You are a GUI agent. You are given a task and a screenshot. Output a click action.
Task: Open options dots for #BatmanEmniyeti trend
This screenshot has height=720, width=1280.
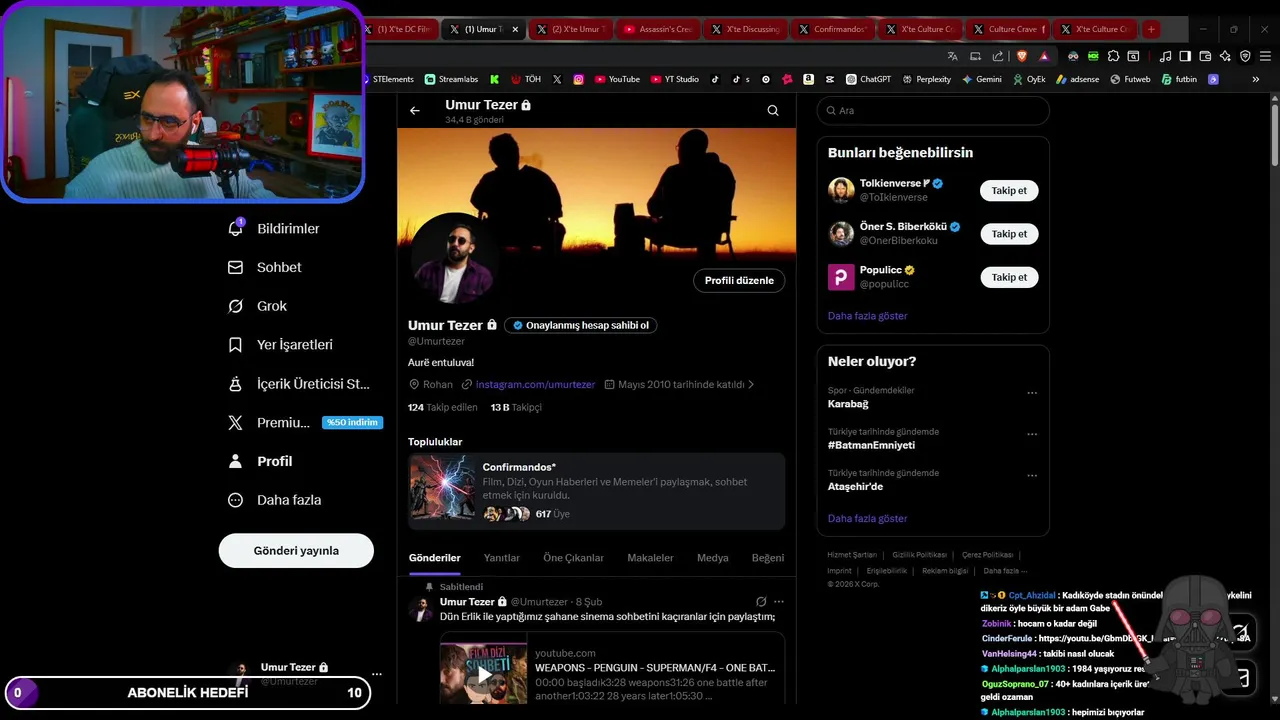pyautogui.click(x=1032, y=434)
